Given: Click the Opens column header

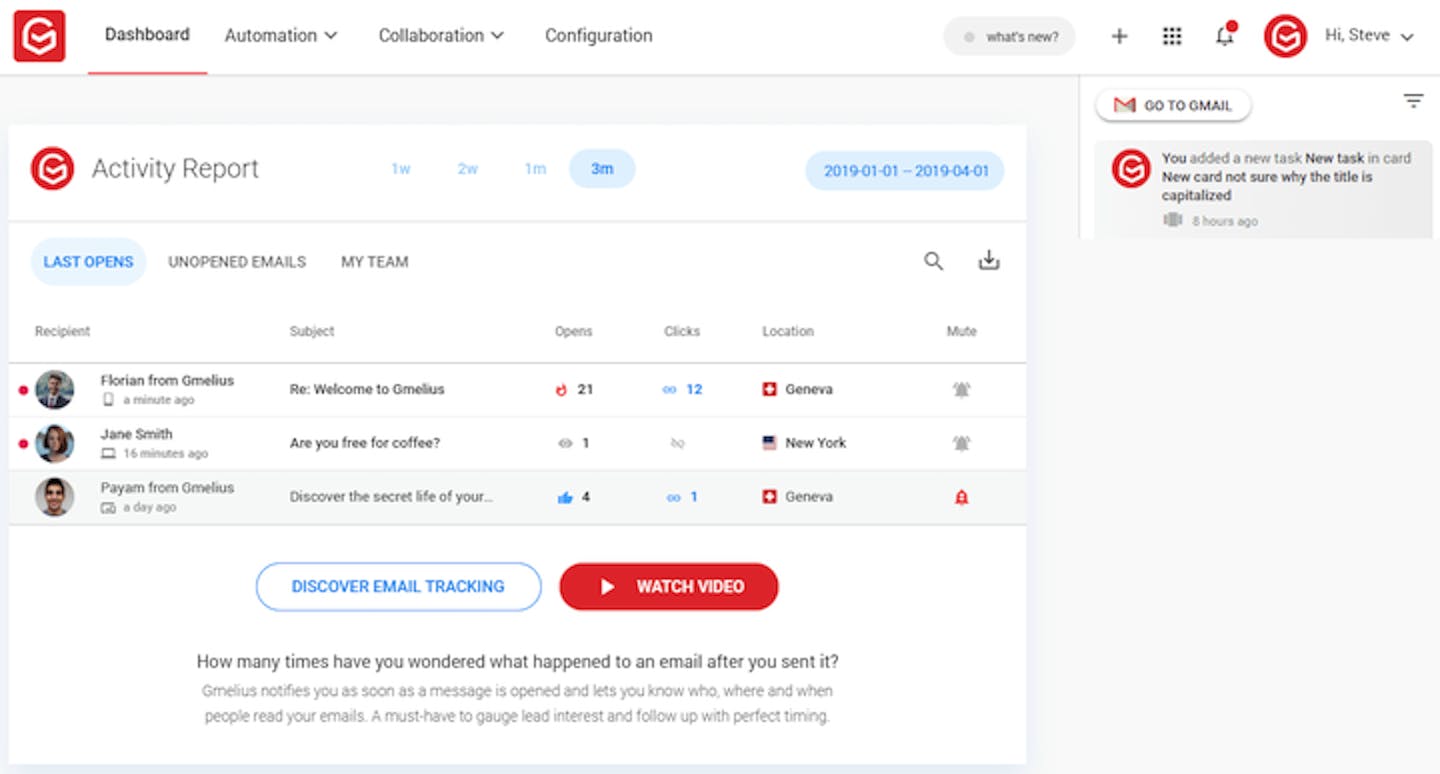Looking at the screenshot, I should point(574,331).
